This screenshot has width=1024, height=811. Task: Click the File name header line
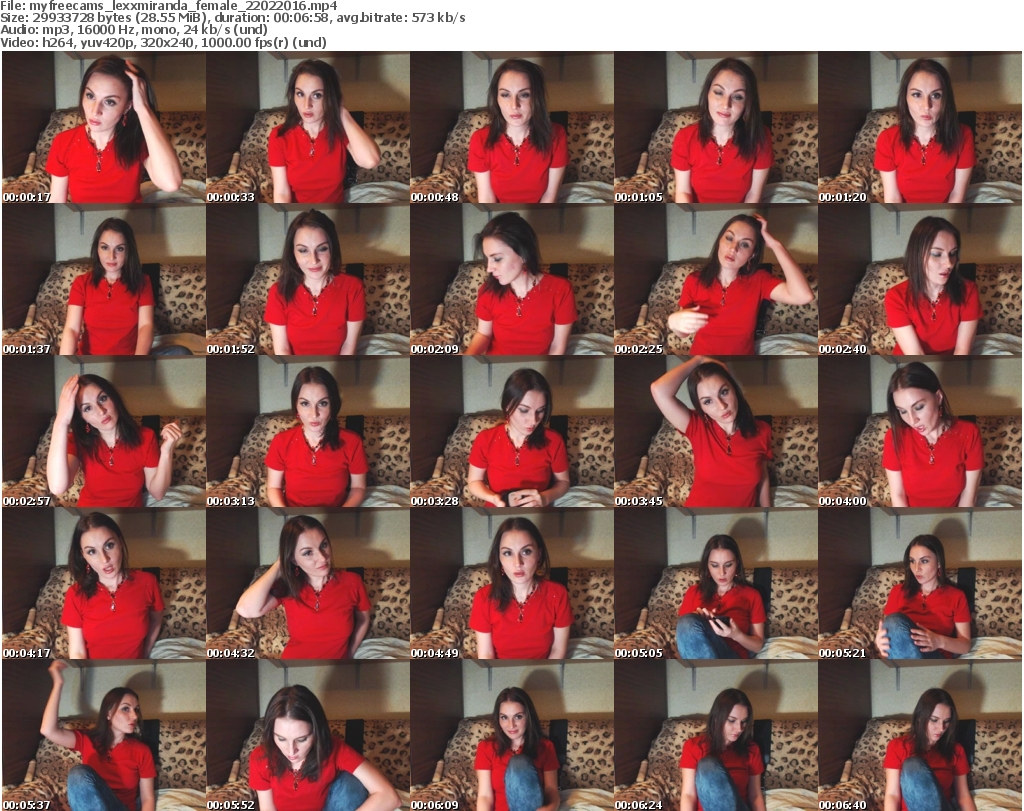coord(169,6)
